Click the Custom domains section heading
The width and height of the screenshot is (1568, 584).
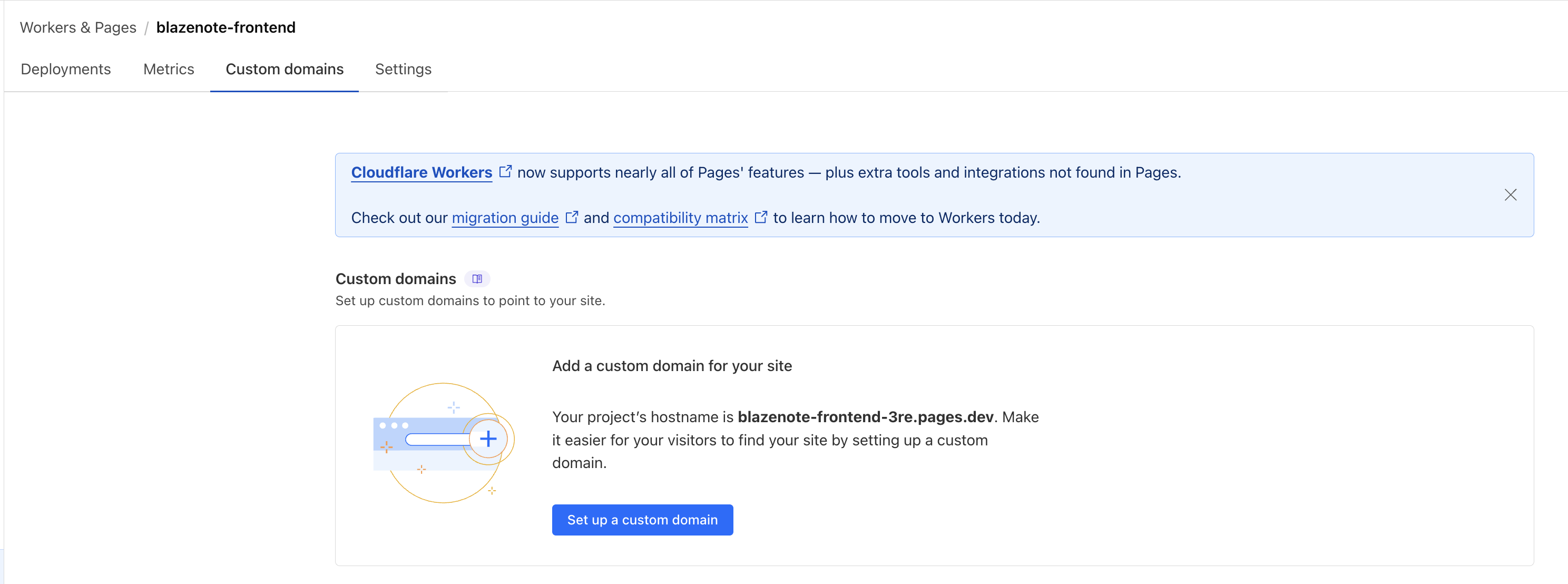click(x=396, y=279)
